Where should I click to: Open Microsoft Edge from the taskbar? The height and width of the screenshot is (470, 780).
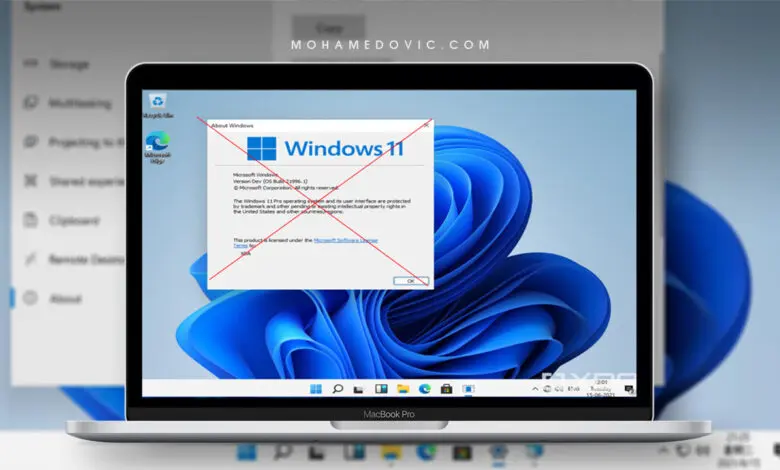(x=424, y=388)
